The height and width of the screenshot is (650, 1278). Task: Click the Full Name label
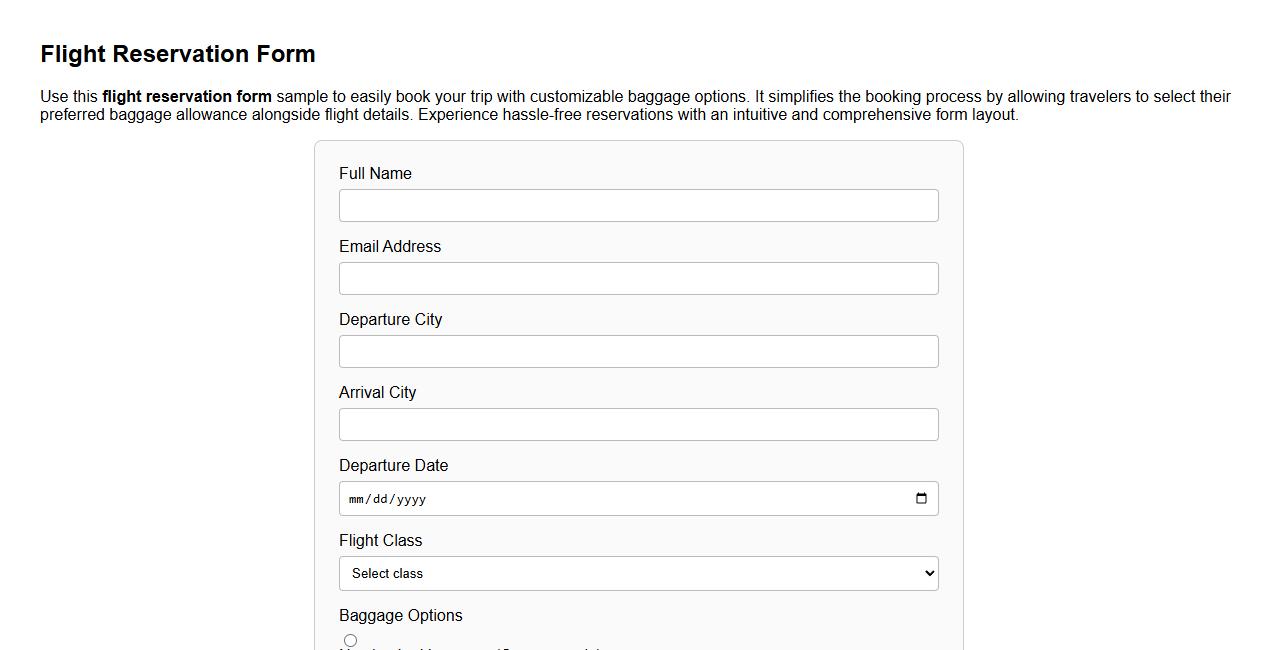376,173
